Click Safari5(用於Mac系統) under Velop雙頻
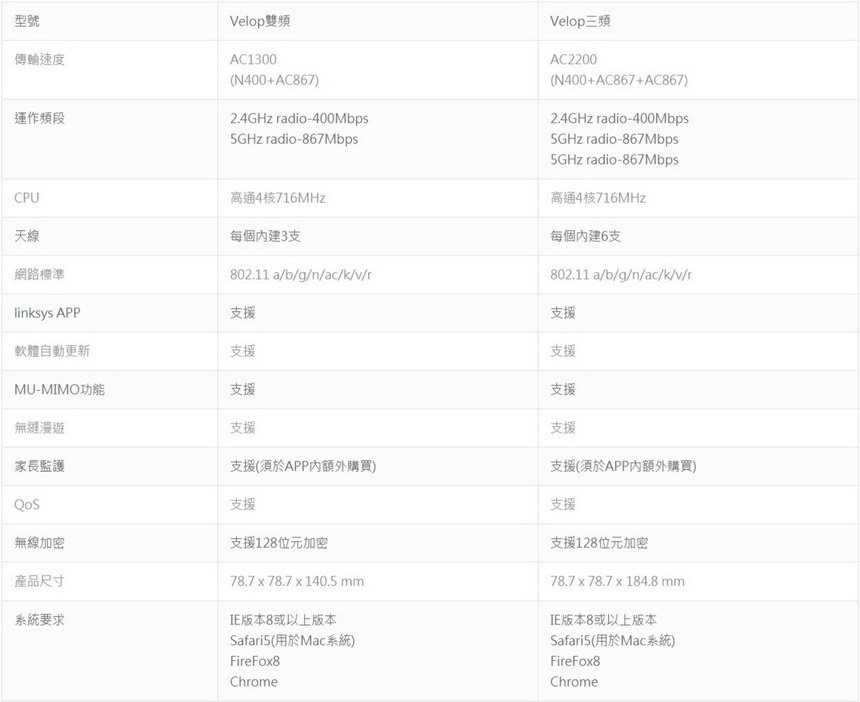860x702 pixels. 292,641
